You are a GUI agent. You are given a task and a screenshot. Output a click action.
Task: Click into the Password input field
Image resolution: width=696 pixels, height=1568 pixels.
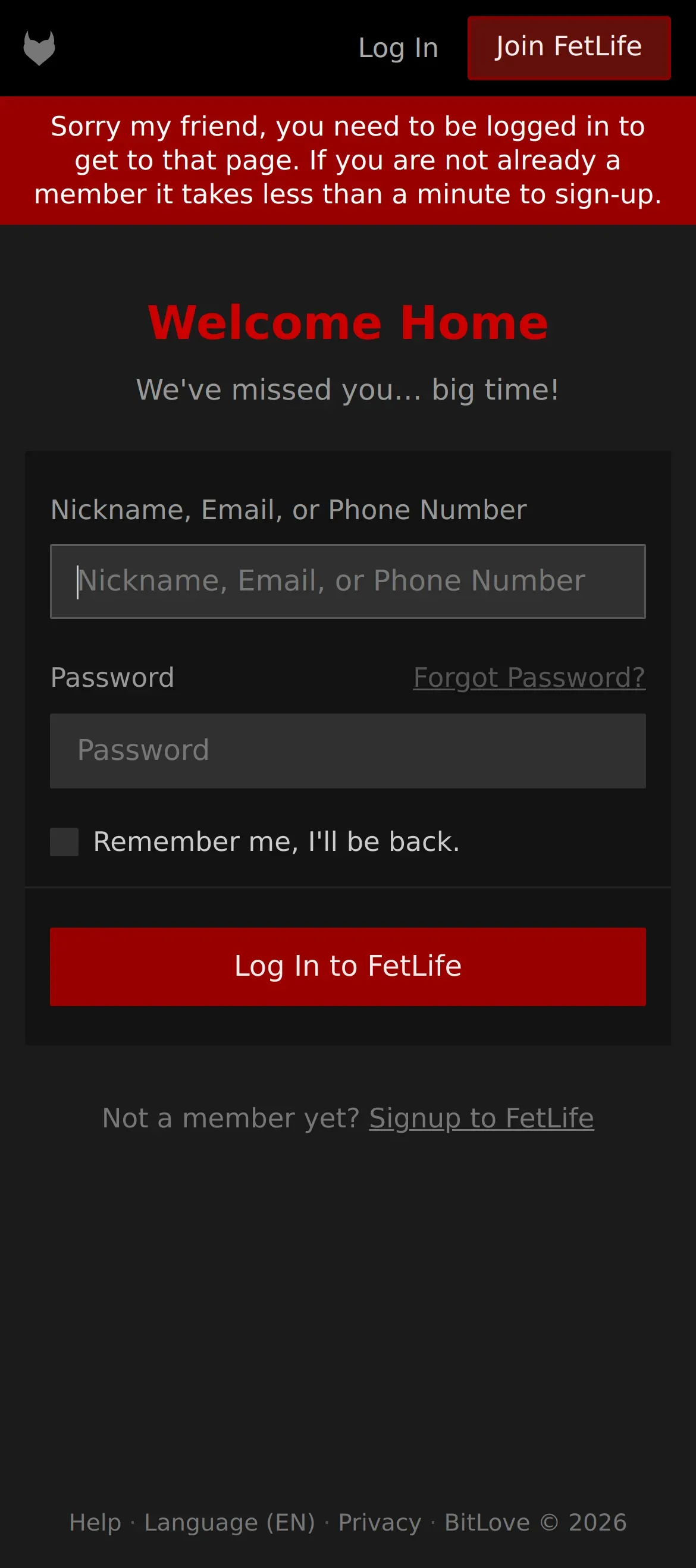click(347, 750)
